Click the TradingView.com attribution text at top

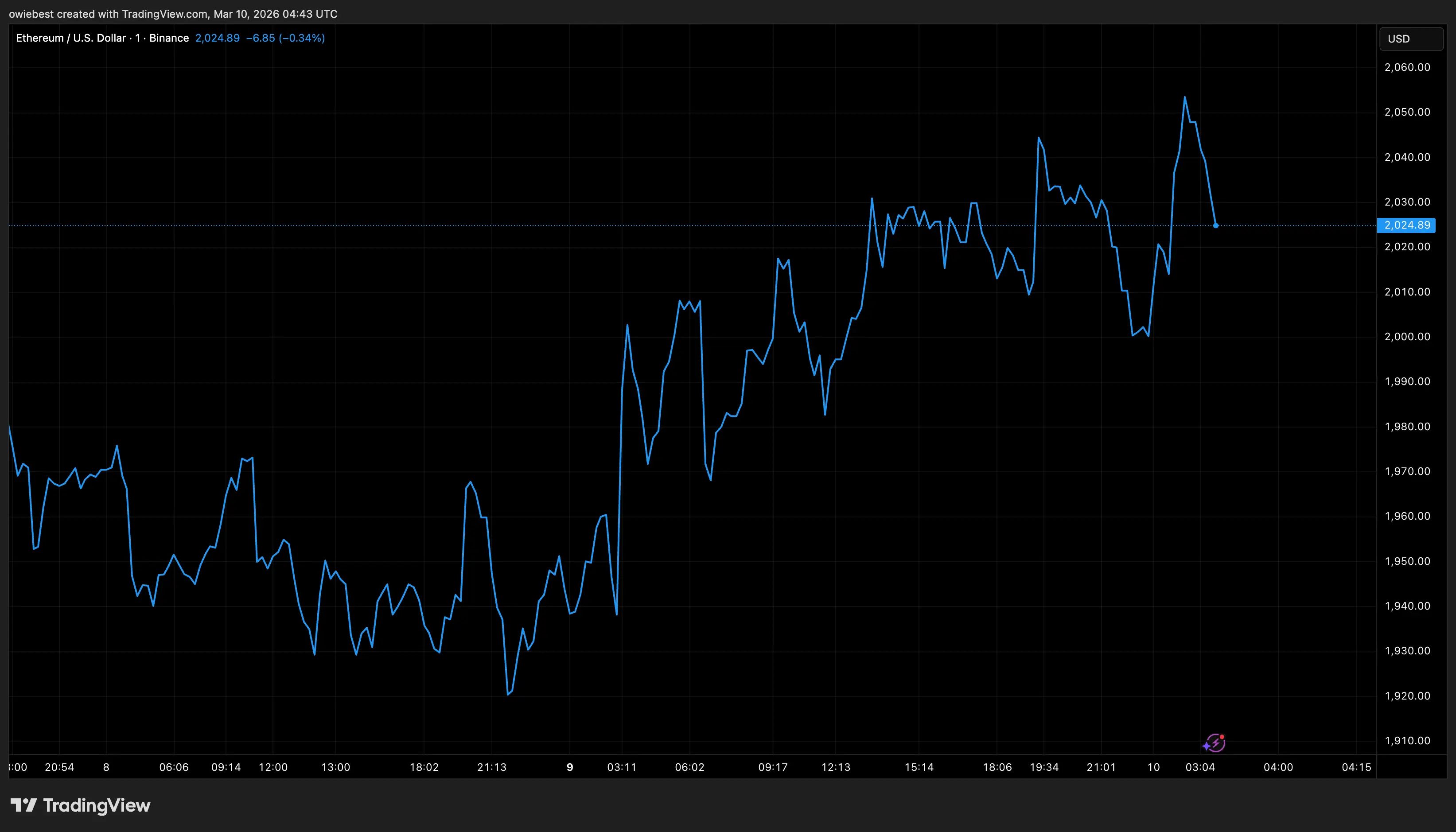[x=164, y=14]
